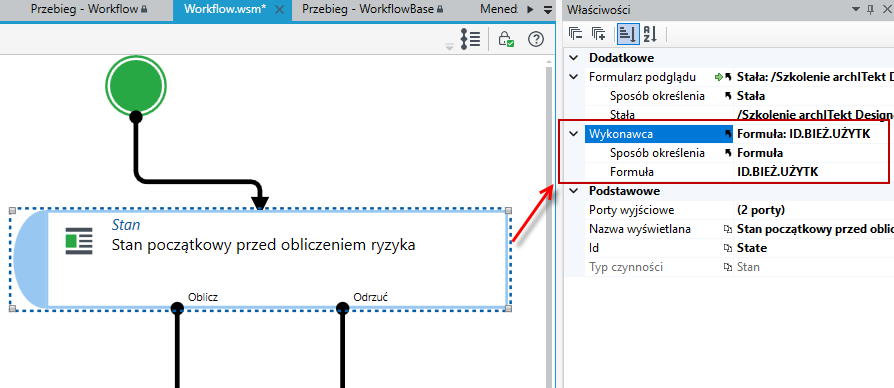
Task: Open help question mark icon
Action: click(x=536, y=39)
